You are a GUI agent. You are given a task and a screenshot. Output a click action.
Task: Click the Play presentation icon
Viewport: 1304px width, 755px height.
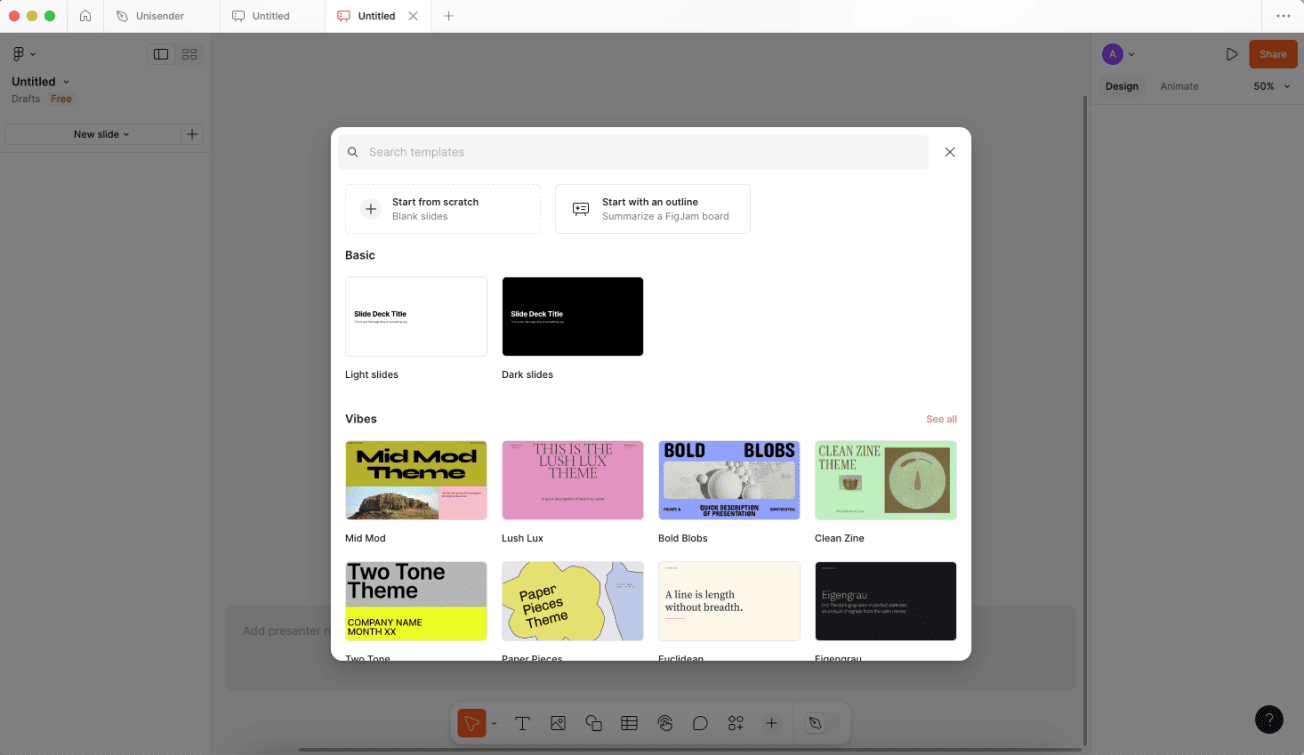(1232, 54)
